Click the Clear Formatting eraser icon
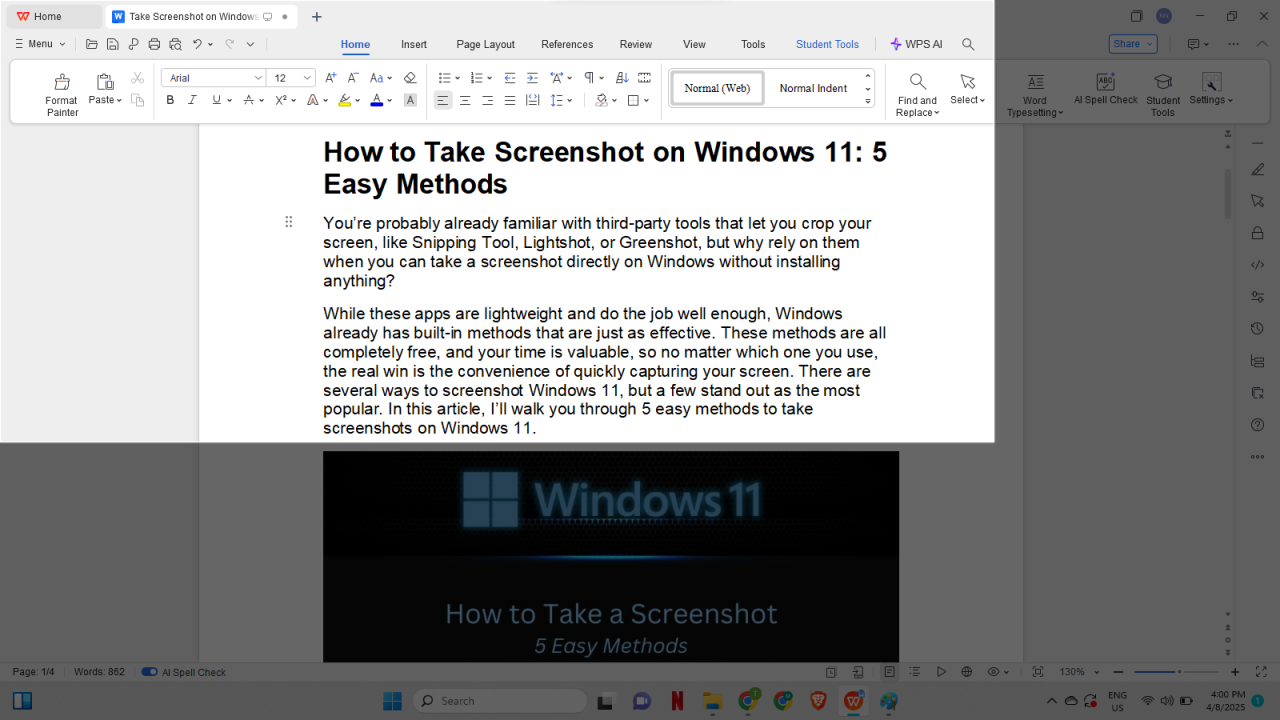Screen dimensions: 1280x720 pos(409,78)
